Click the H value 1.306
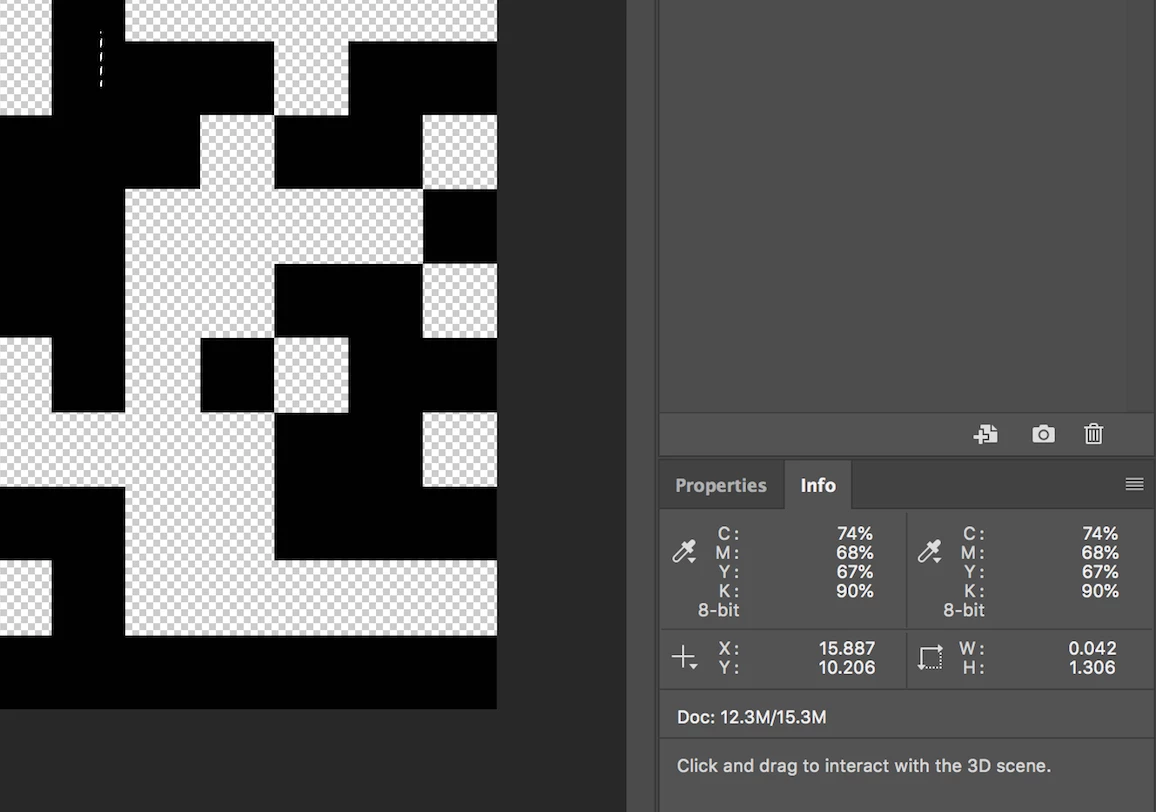The image size is (1156, 812). tap(1092, 667)
